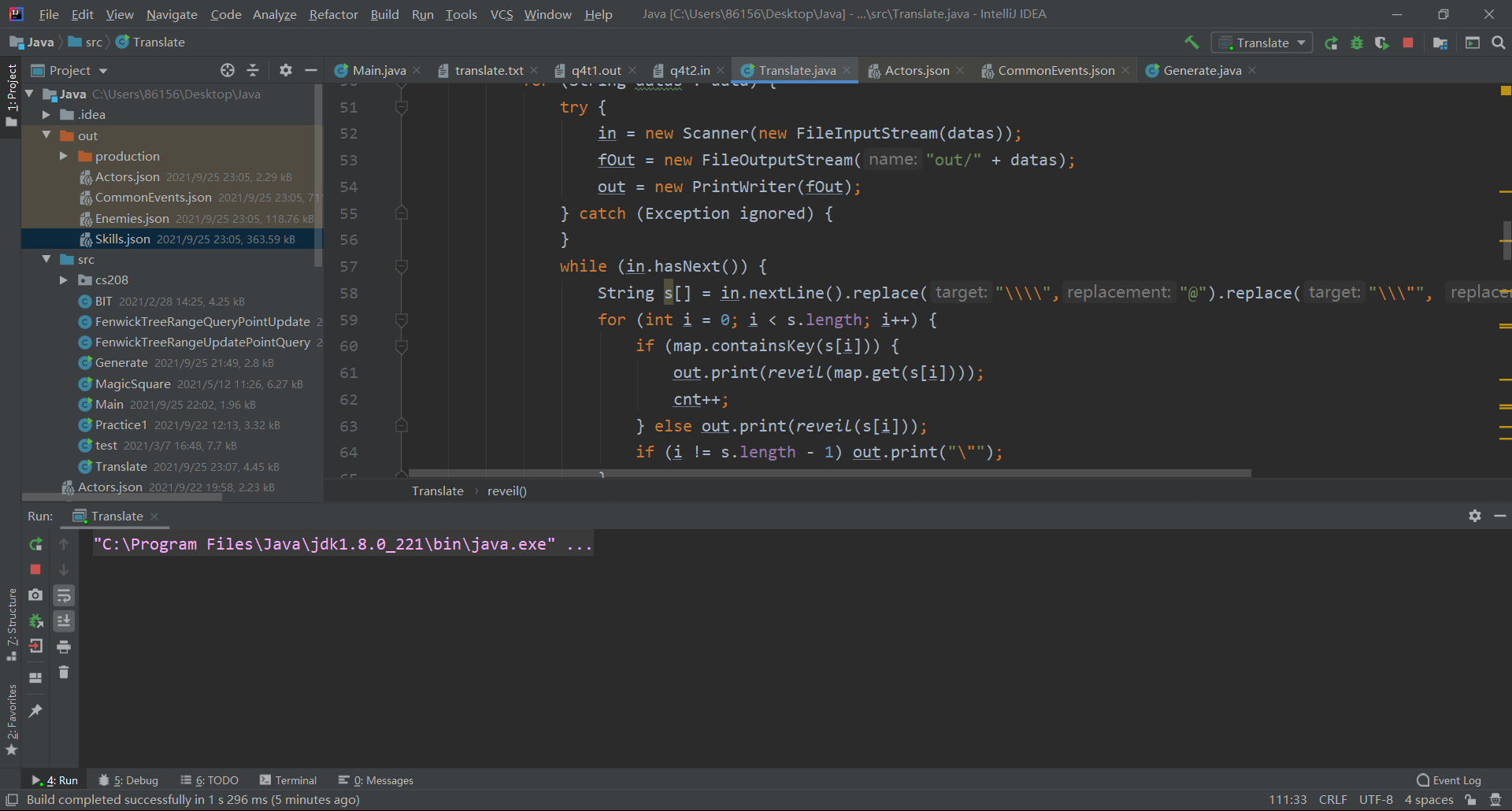
Task: Toggle the Structure side tool window
Action: pyautogui.click(x=11, y=624)
